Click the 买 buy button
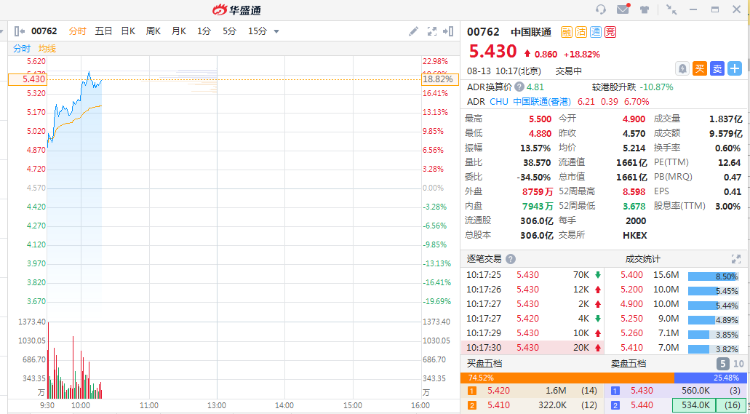This screenshot has height=414, width=750. coord(699,69)
